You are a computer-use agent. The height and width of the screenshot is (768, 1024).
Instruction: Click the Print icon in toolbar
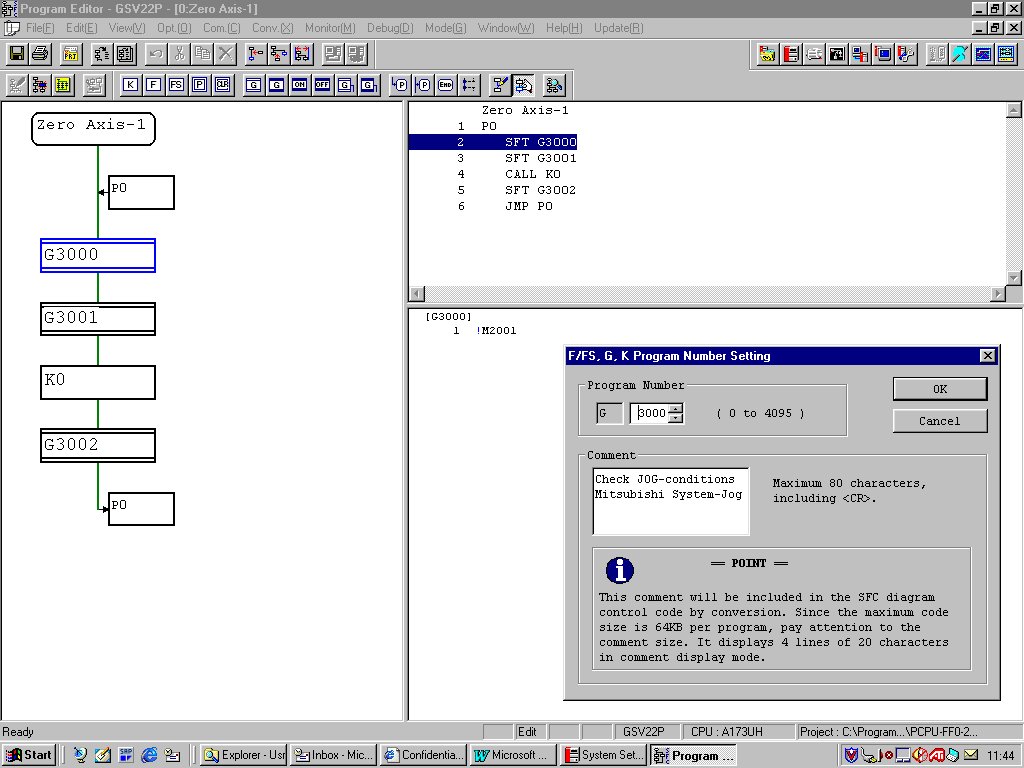click(40, 54)
